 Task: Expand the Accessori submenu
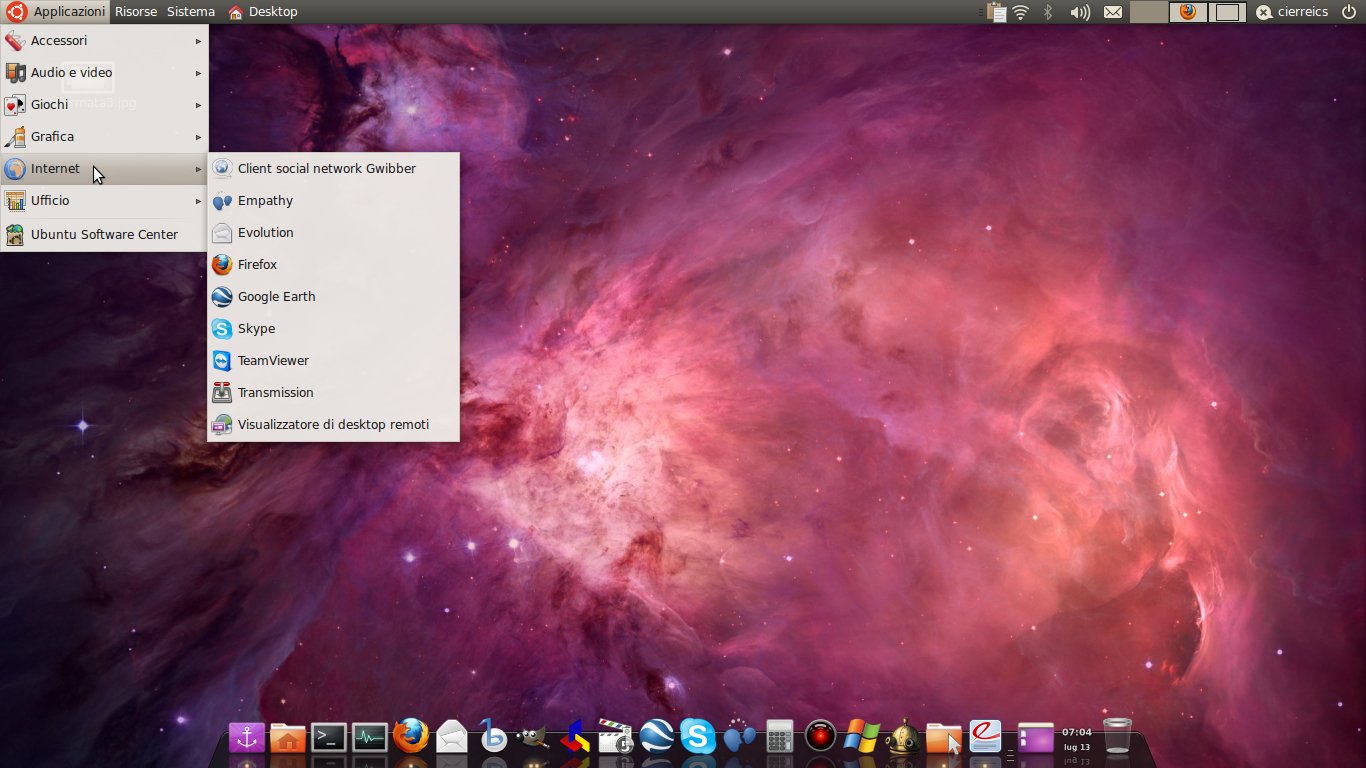coord(104,41)
